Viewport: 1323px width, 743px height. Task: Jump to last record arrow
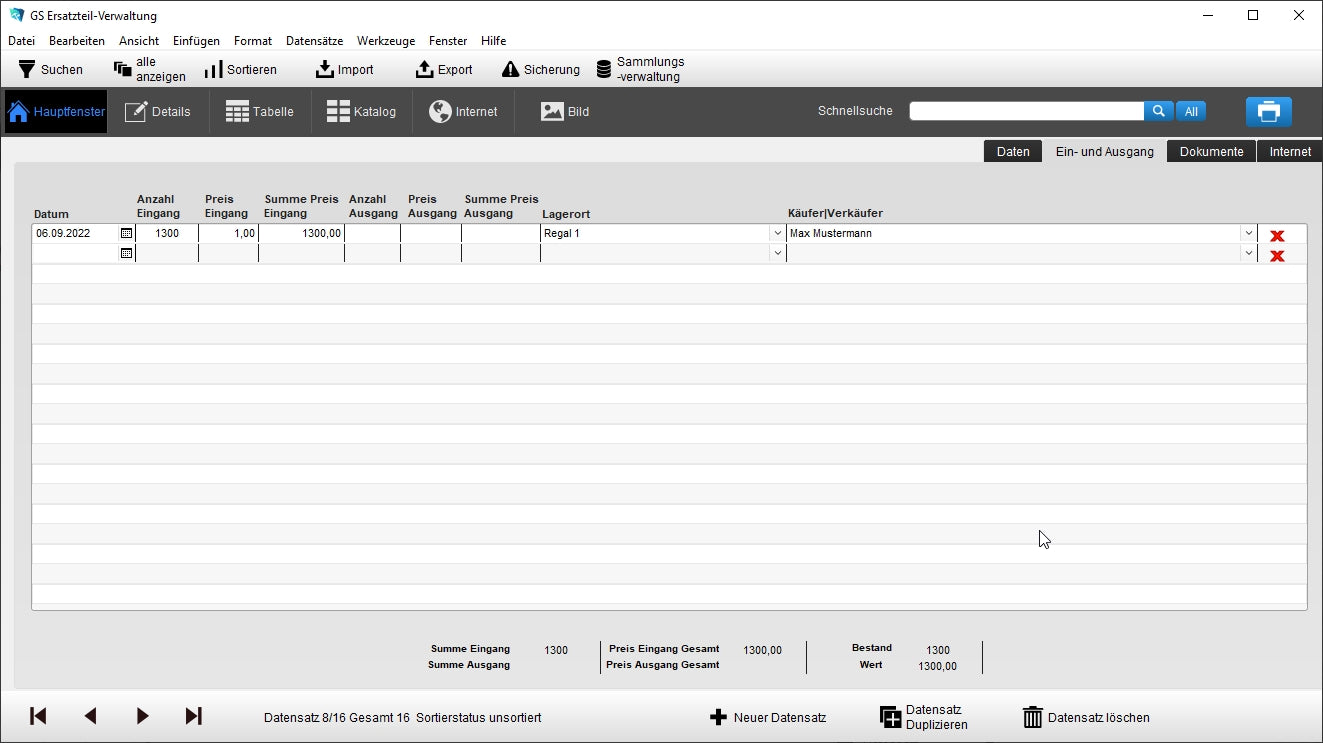point(194,716)
